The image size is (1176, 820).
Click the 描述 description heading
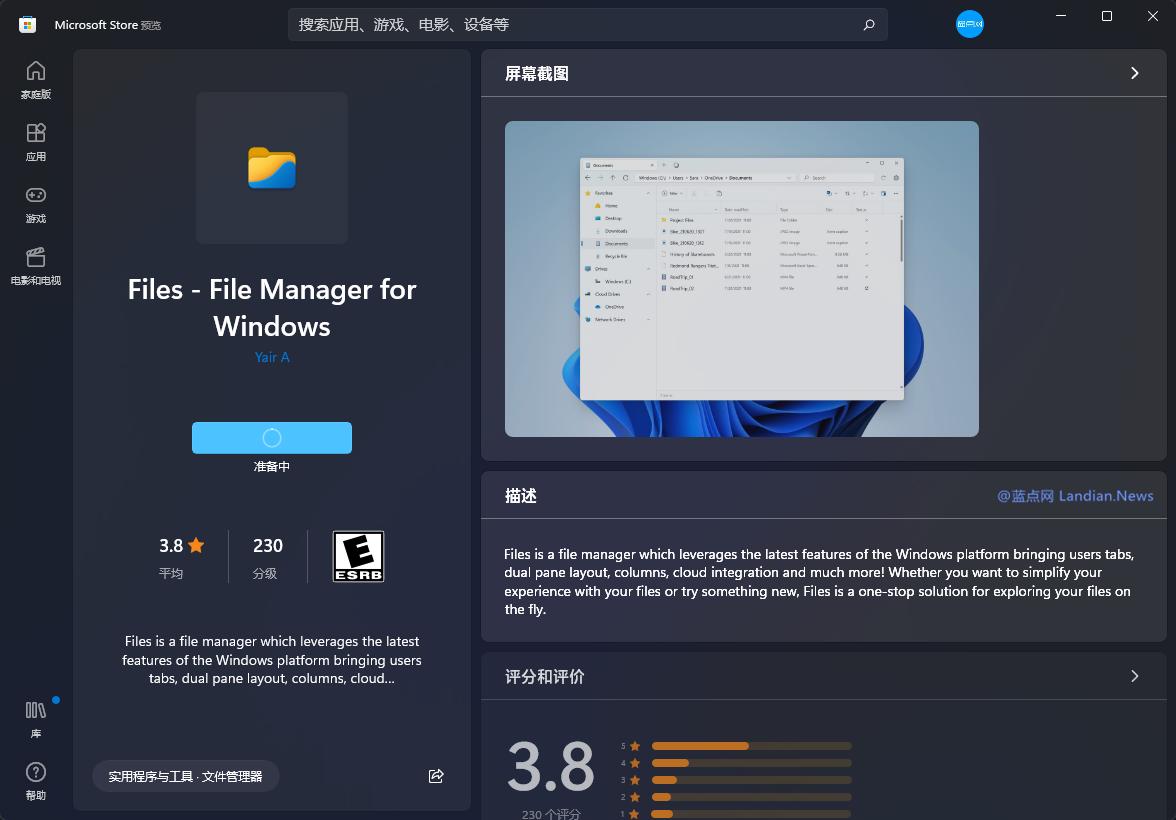[x=520, y=496]
